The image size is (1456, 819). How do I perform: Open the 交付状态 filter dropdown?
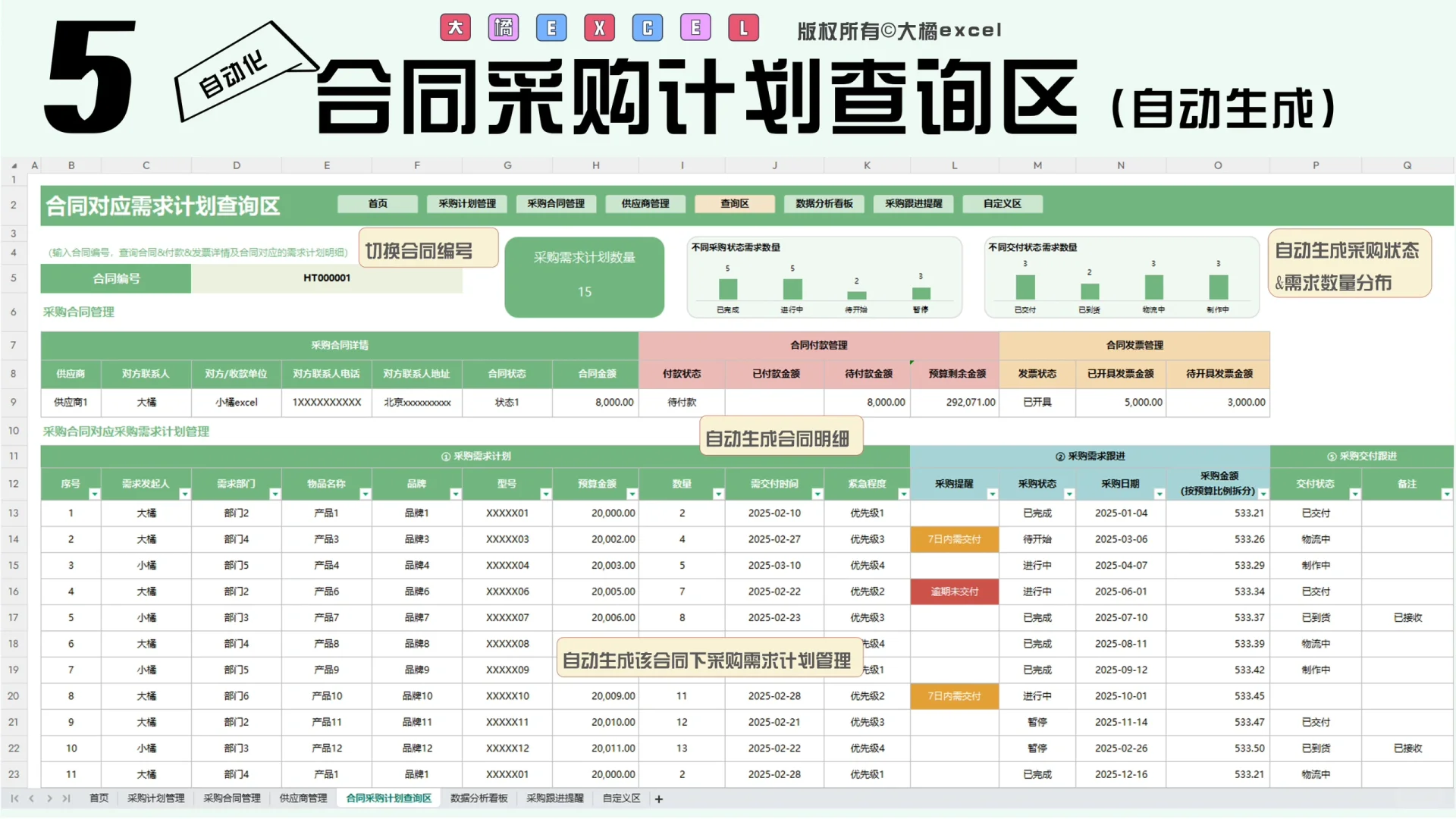click(x=1354, y=494)
